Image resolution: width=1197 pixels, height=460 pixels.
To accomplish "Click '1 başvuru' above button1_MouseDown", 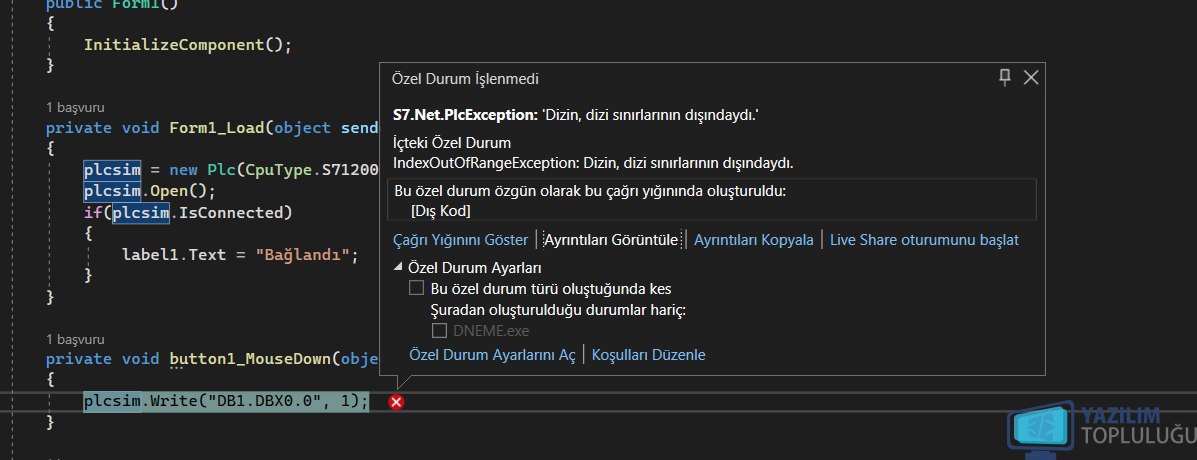I will coord(75,339).
